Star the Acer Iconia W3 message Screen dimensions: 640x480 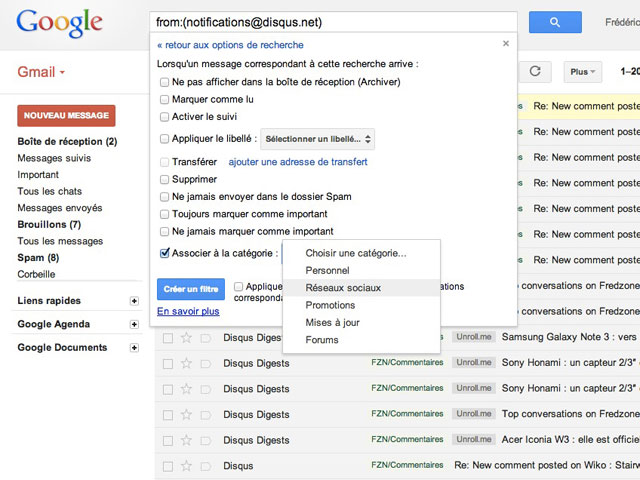point(186,440)
